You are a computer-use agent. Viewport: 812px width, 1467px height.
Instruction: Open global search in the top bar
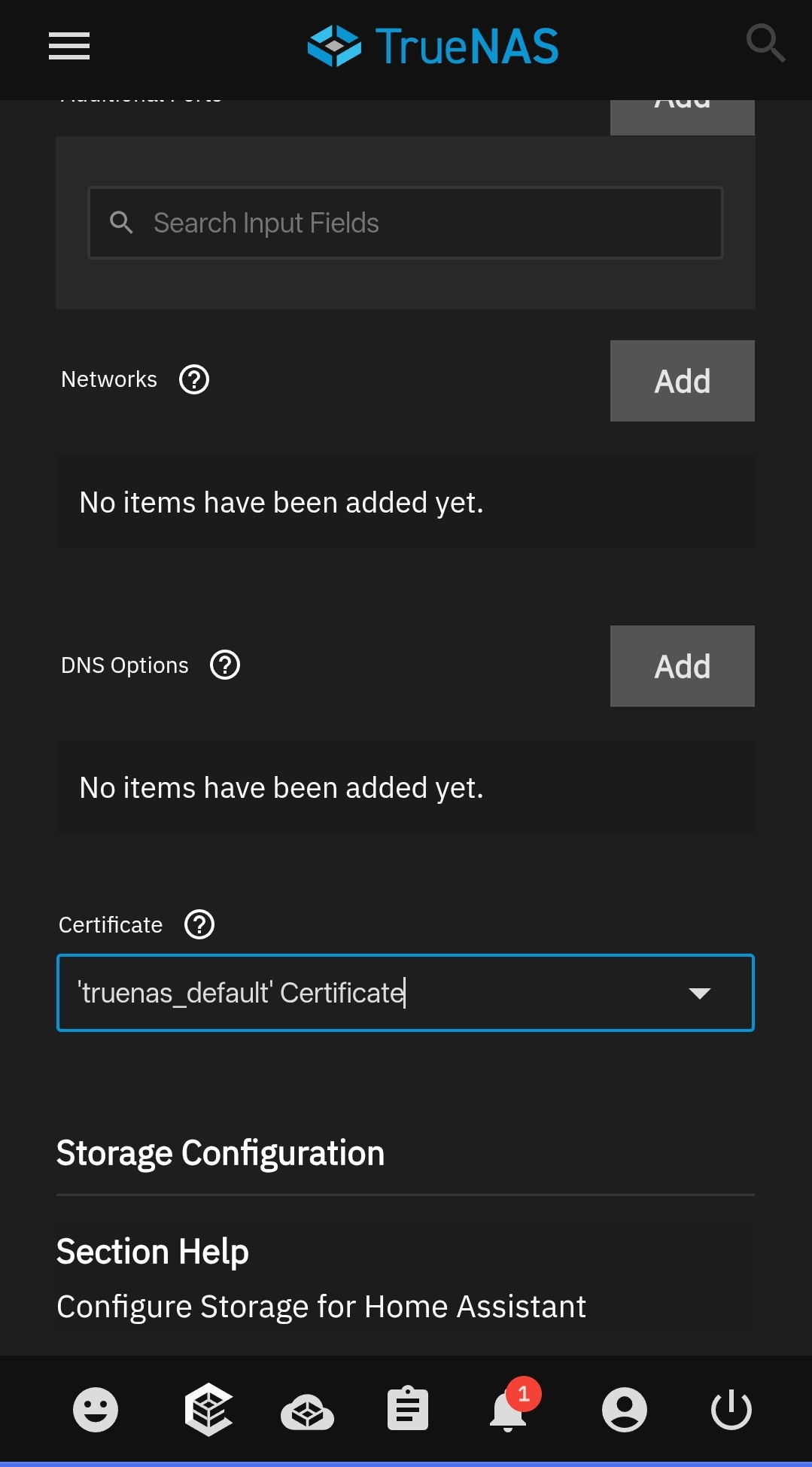pyautogui.click(x=765, y=43)
